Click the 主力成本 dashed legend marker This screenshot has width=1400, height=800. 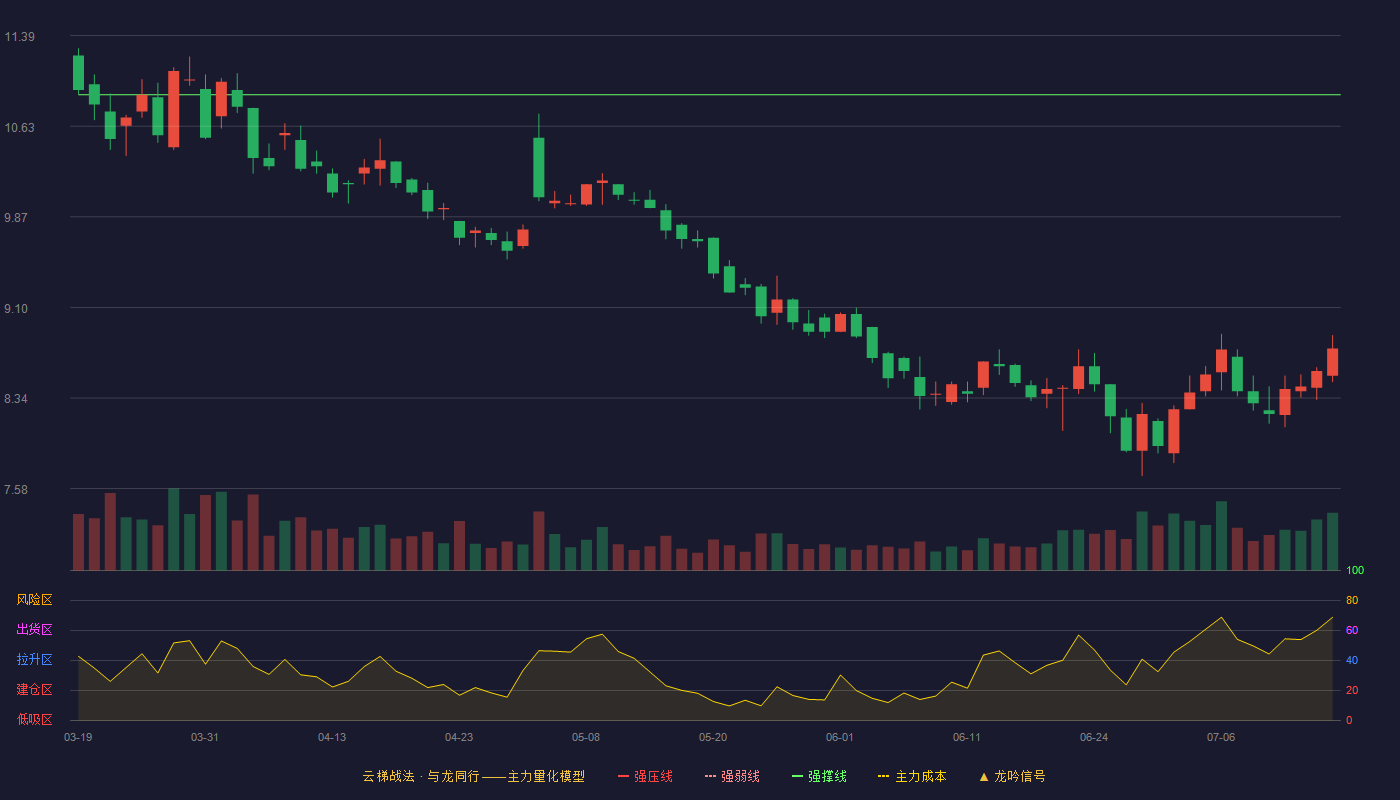[883, 776]
